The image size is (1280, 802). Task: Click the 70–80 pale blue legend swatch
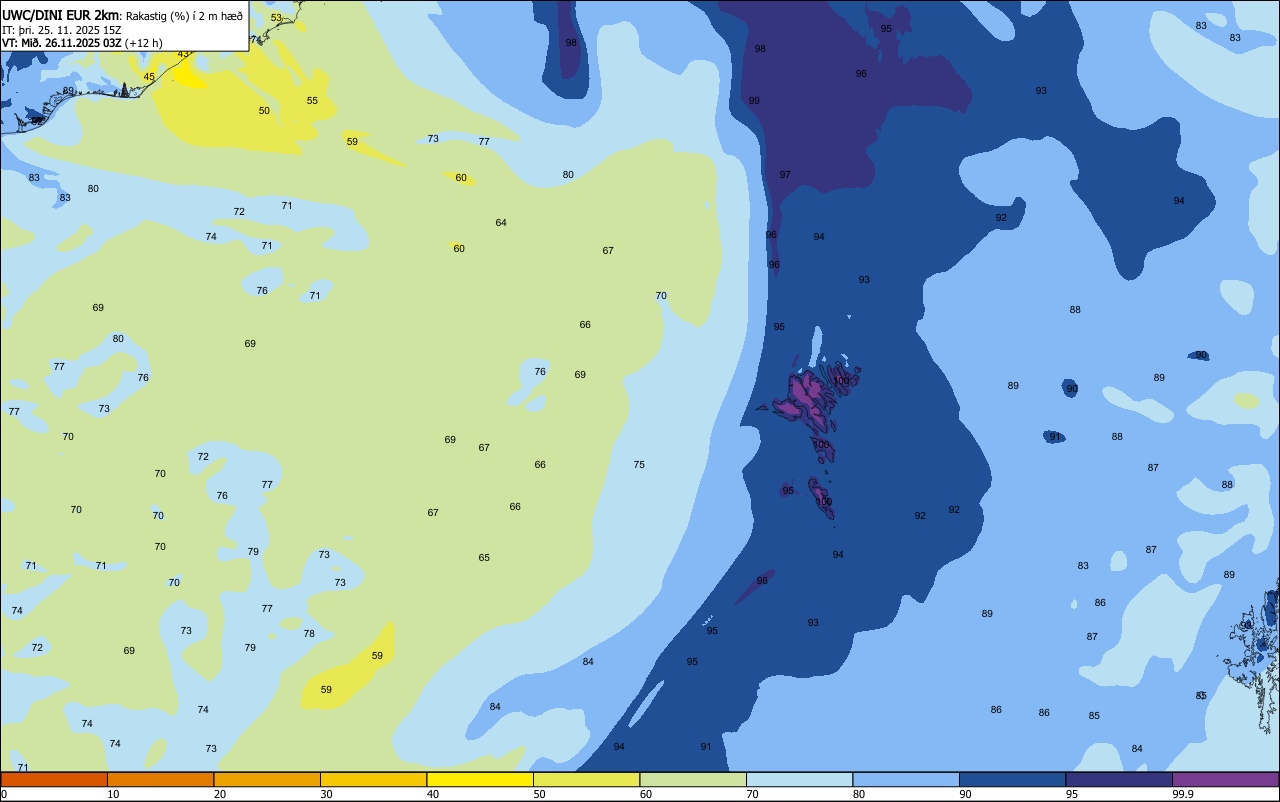[799, 779]
